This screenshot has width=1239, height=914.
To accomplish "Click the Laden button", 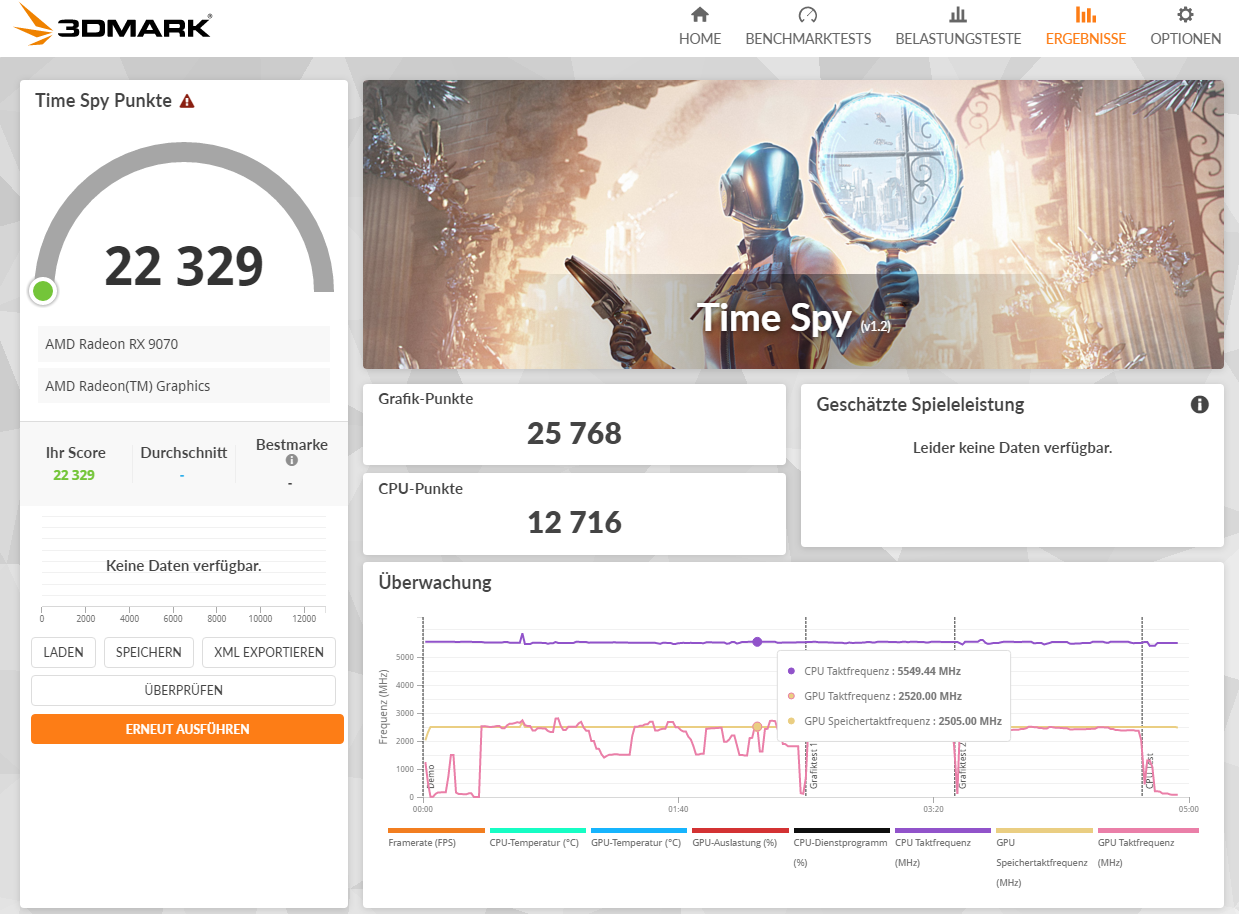I will click(64, 652).
